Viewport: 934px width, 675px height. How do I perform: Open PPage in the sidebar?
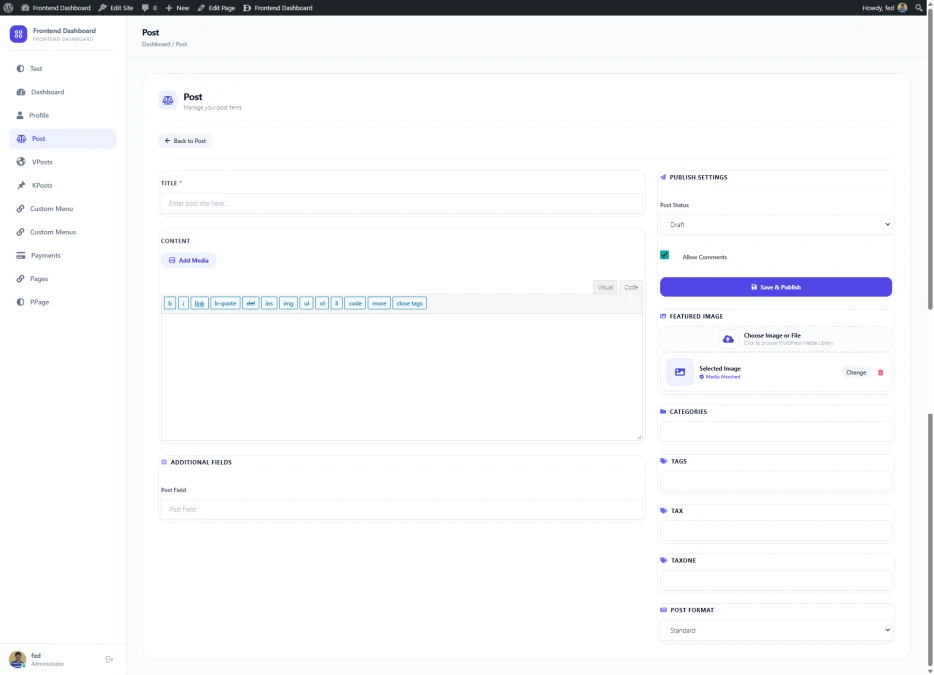[x=63, y=302]
